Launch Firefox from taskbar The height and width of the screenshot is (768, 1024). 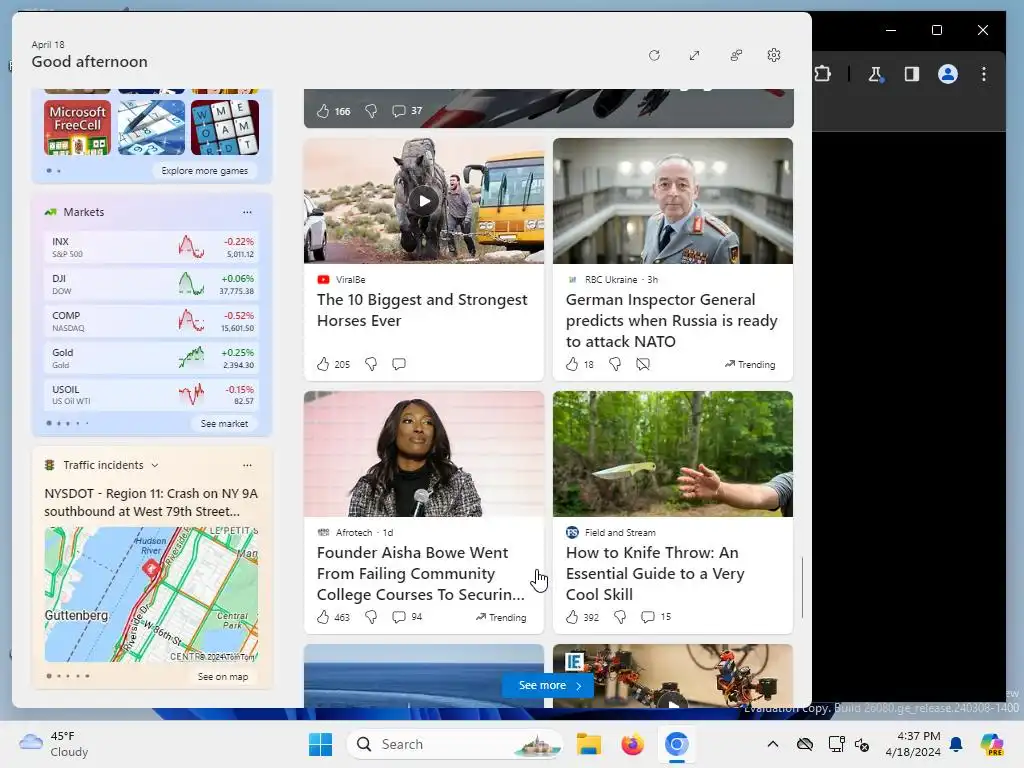click(x=632, y=744)
